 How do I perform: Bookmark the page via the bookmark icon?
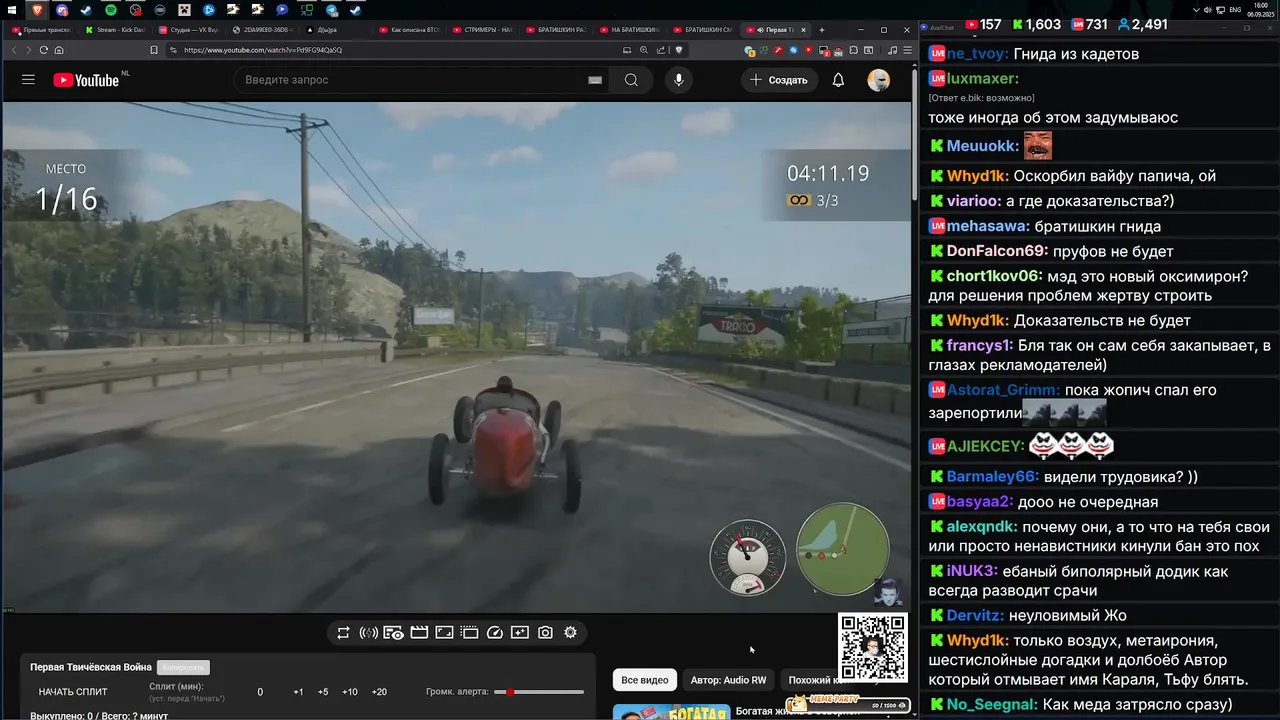pyautogui.click(x=154, y=50)
